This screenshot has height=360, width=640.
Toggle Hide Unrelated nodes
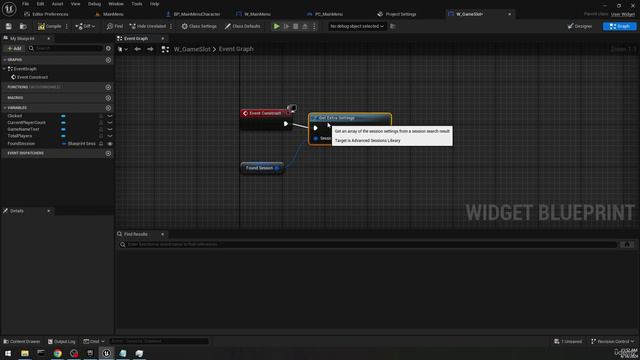point(148,26)
